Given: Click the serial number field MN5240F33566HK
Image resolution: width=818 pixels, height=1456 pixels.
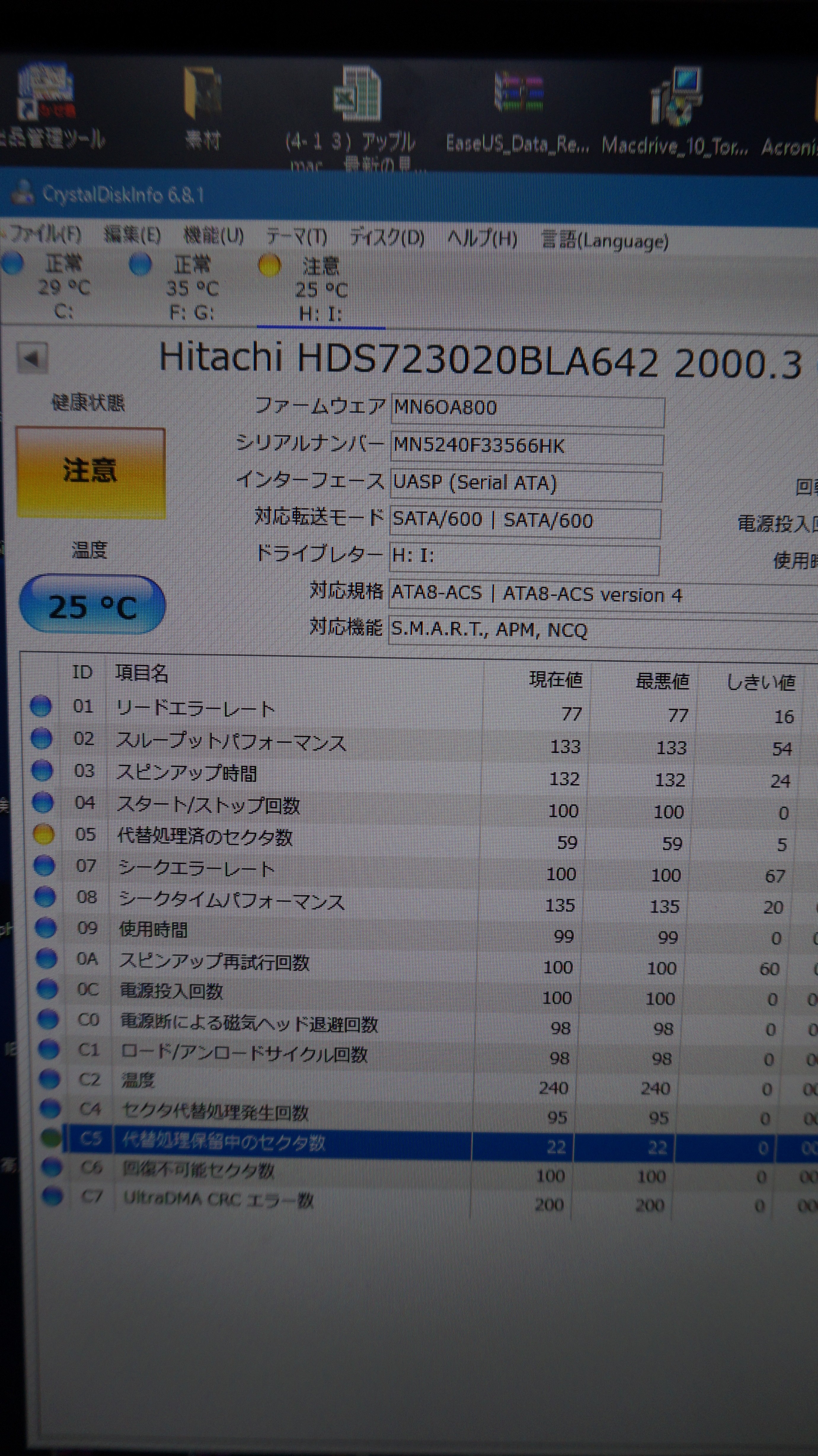Looking at the screenshot, I should [x=526, y=448].
